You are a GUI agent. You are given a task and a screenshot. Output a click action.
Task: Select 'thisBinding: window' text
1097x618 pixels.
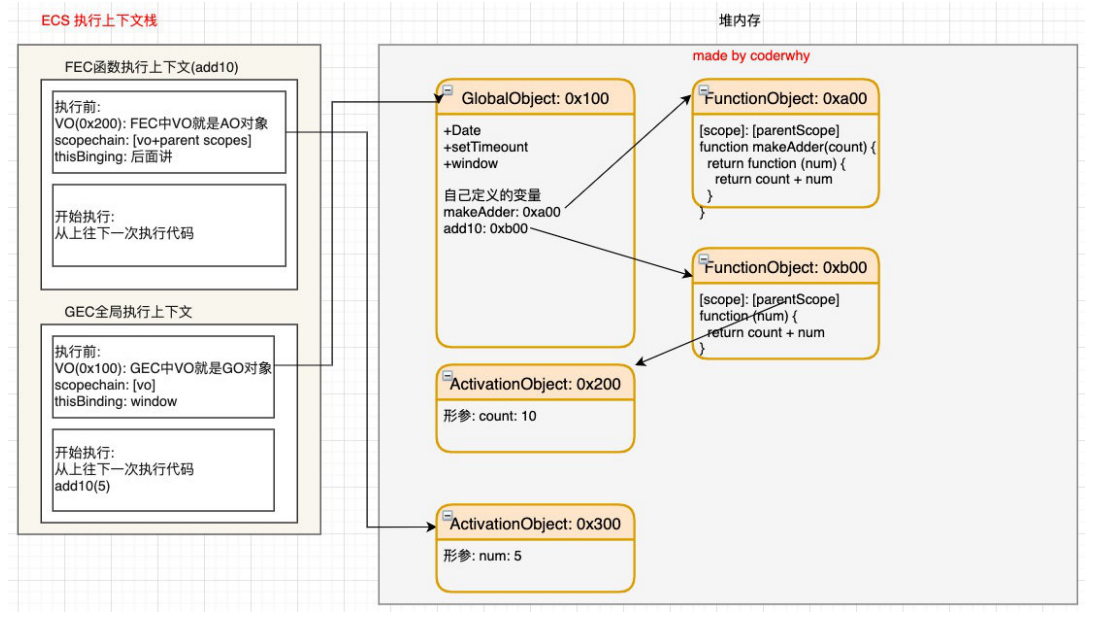pyautogui.click(x=115, y=402)
